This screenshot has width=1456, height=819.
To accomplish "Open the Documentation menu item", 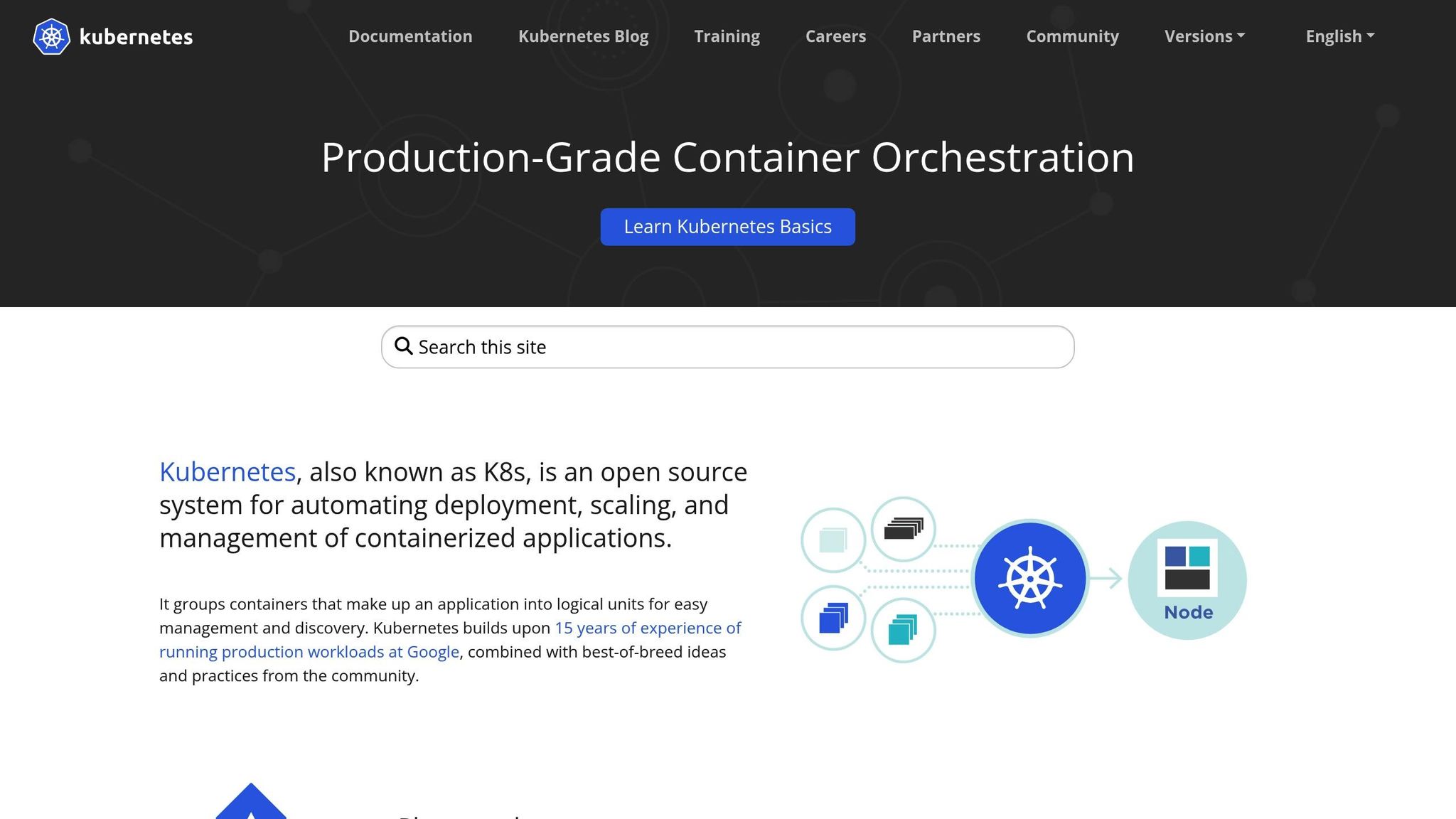I will coord(410,36).
